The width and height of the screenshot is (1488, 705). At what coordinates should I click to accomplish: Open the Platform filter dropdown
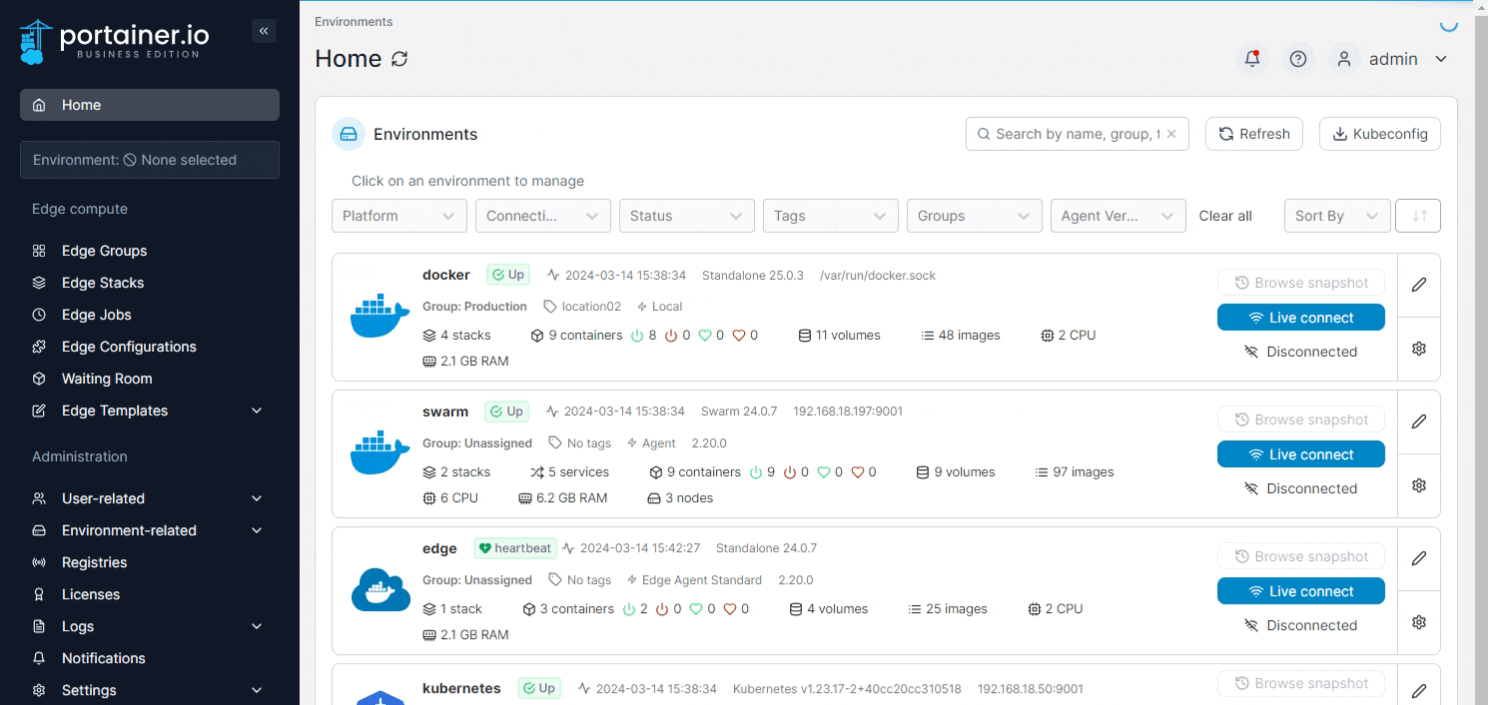[x=399, y=216]
